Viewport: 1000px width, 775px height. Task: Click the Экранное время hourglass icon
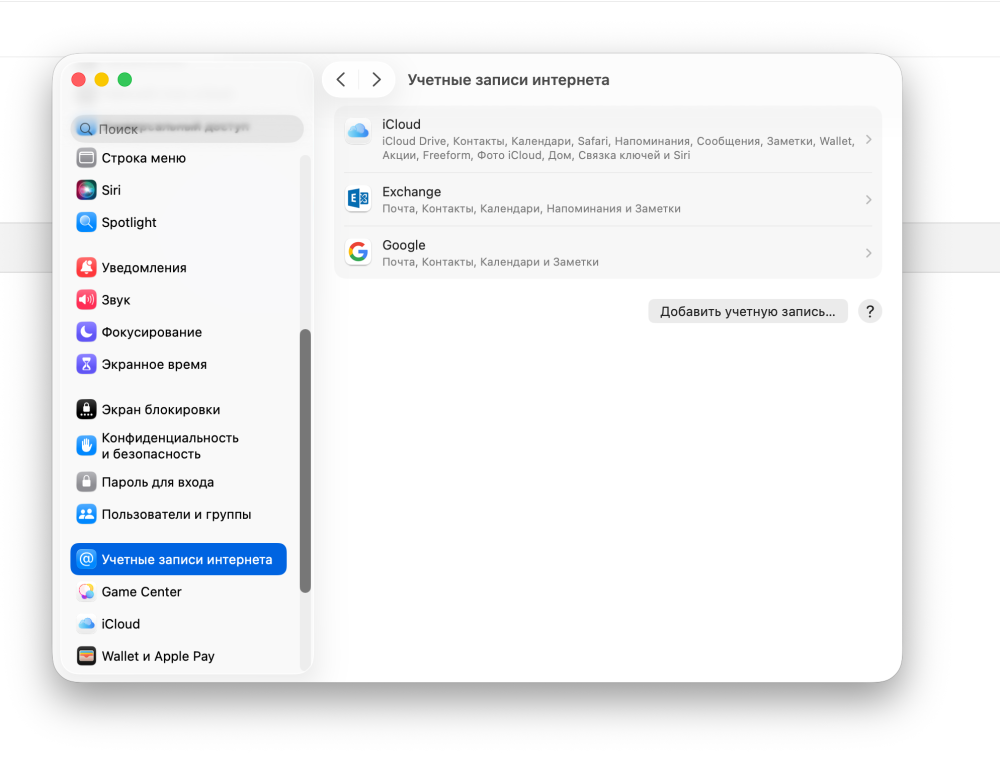(86, 364)
